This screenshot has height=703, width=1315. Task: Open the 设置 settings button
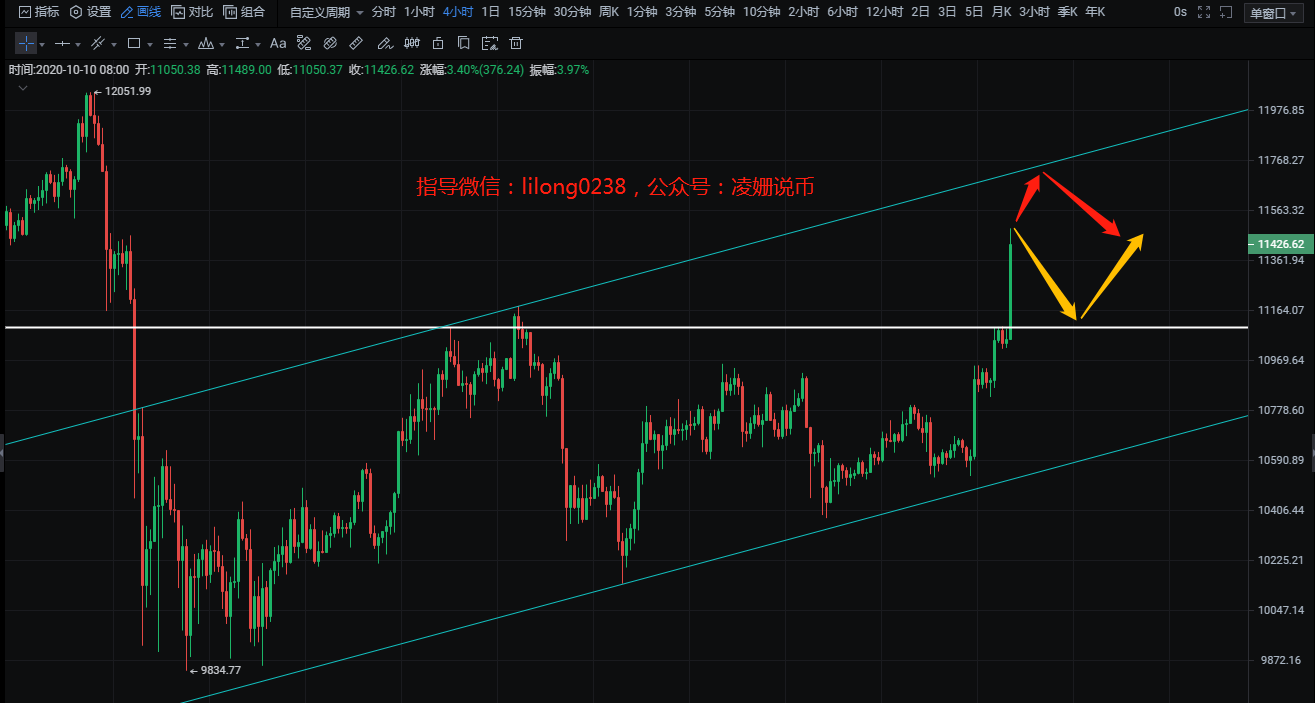(90, 12)
